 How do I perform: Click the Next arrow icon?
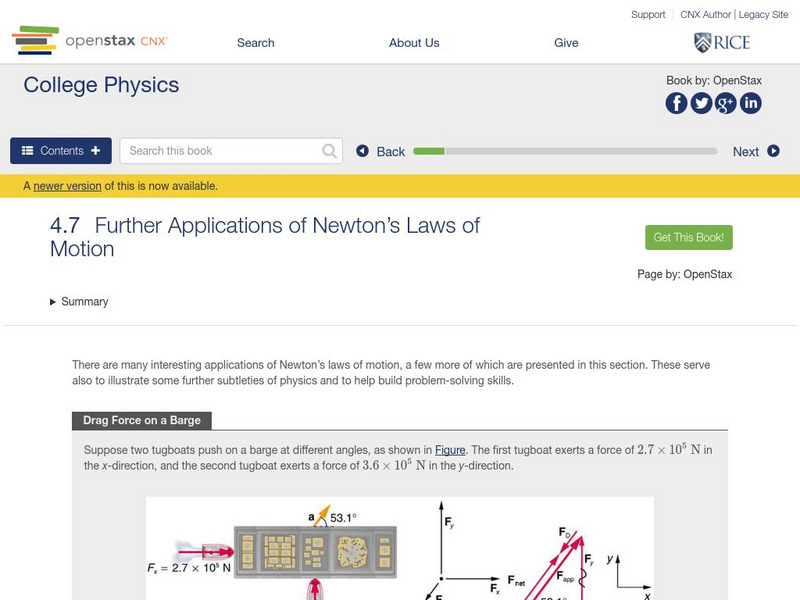pos(773,151)
